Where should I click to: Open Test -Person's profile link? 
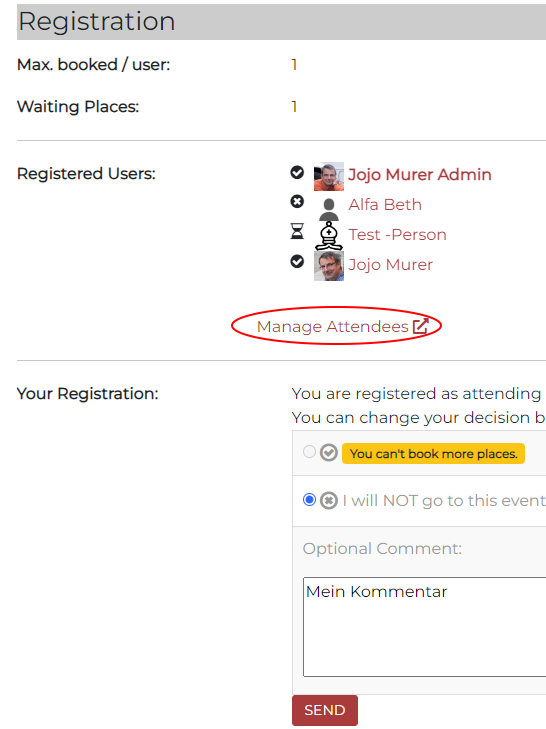pos(398,234)
